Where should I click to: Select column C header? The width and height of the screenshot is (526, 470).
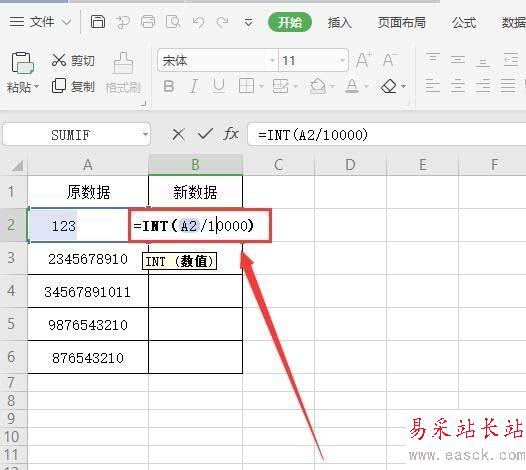click(278, 165)
